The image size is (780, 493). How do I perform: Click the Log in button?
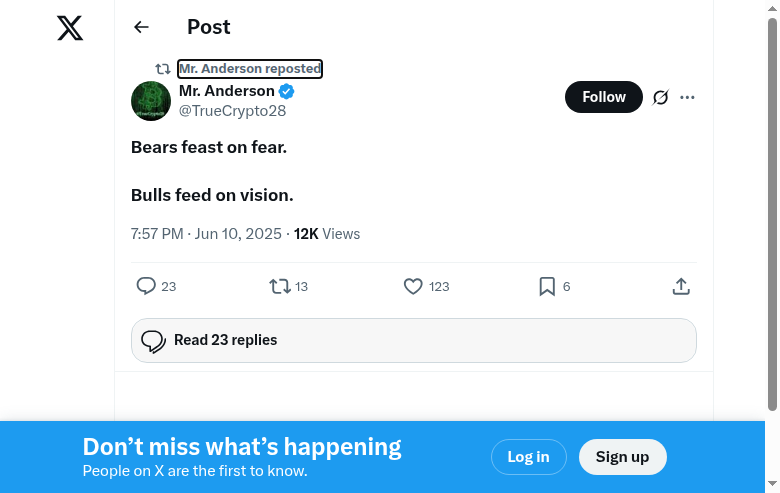528,457
